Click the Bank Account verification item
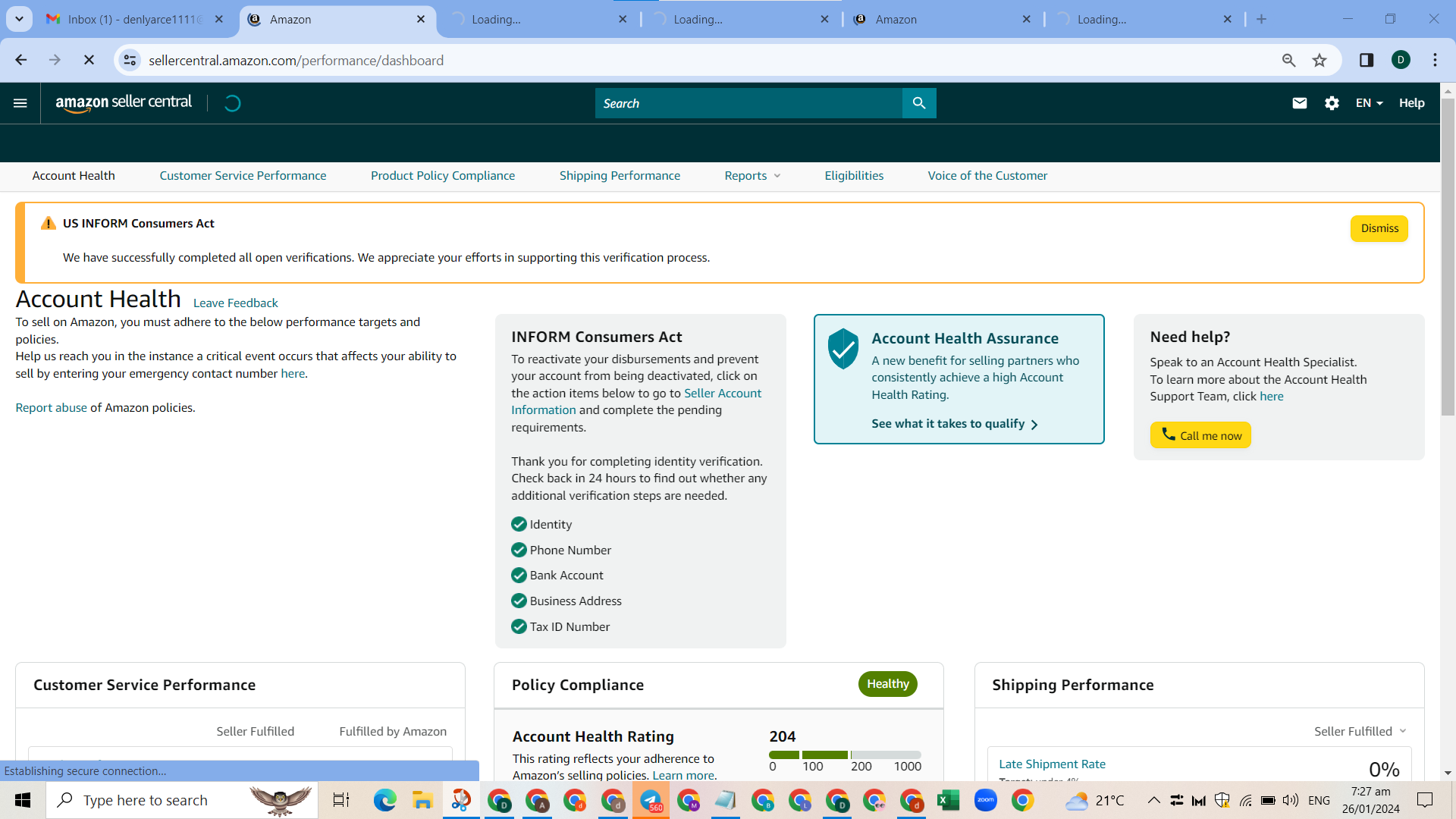 click(557, 576)
